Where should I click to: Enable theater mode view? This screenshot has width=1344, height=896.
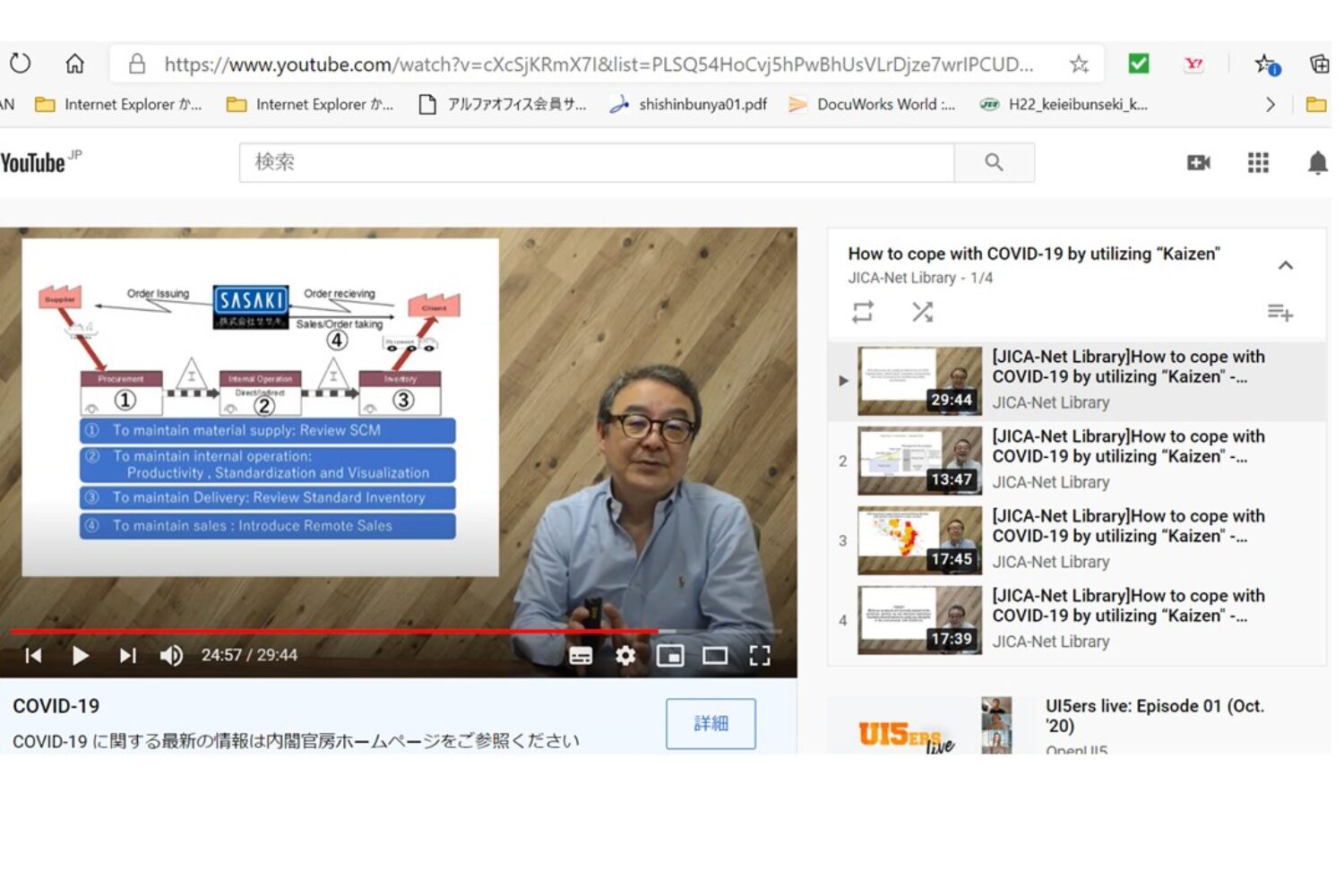pyautogui.click(x=715, y=656)
